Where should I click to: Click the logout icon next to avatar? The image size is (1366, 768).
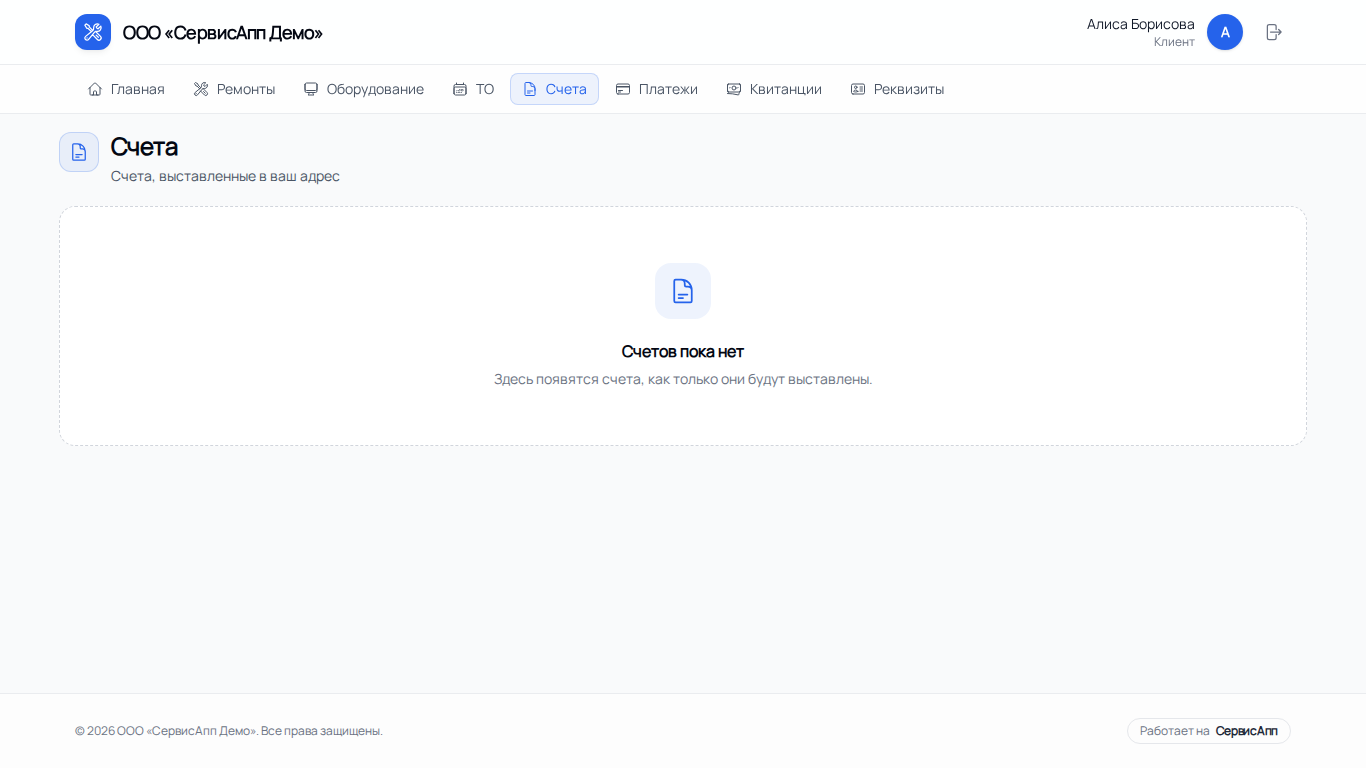(x=1274, y=32)
